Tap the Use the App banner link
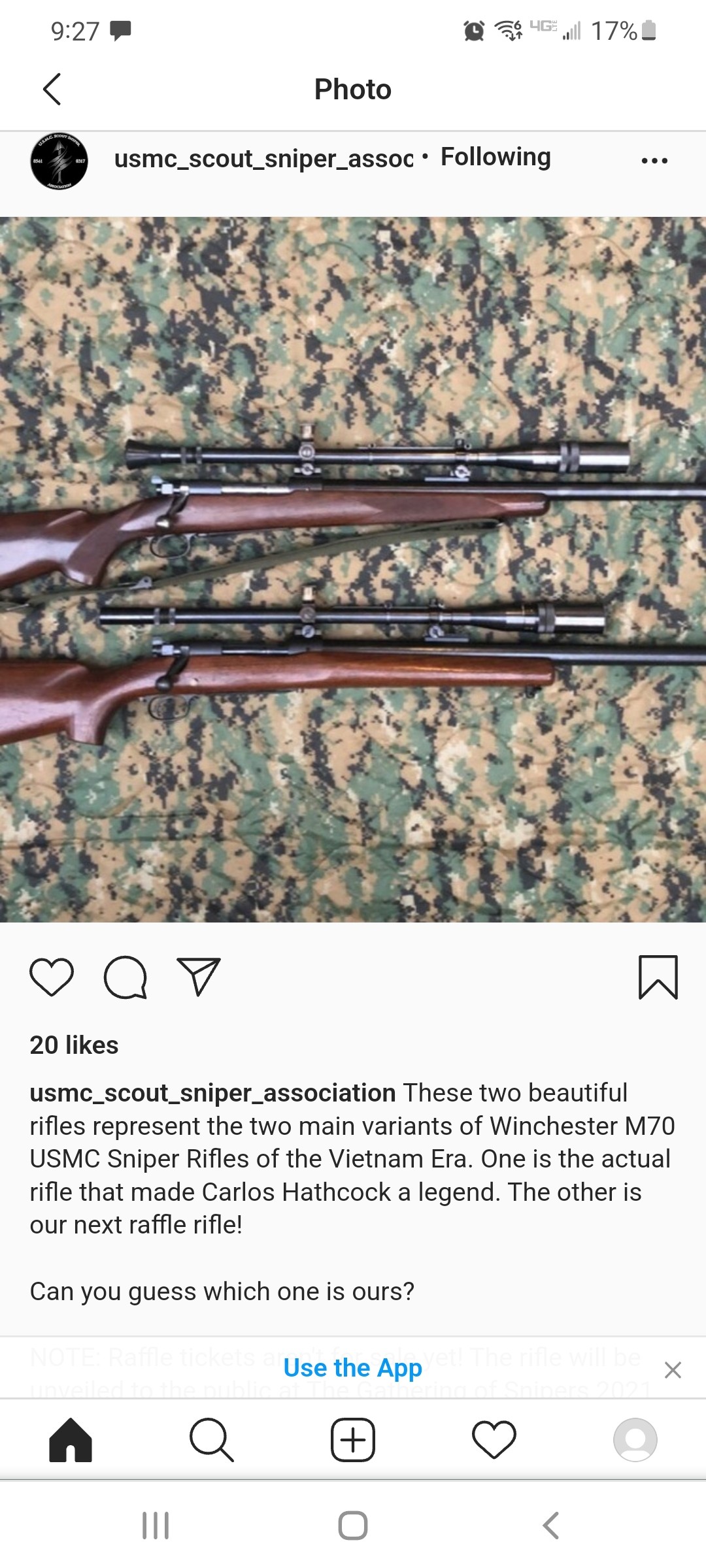Viewport: 706px width, 1568px height. click(353, 1368)
